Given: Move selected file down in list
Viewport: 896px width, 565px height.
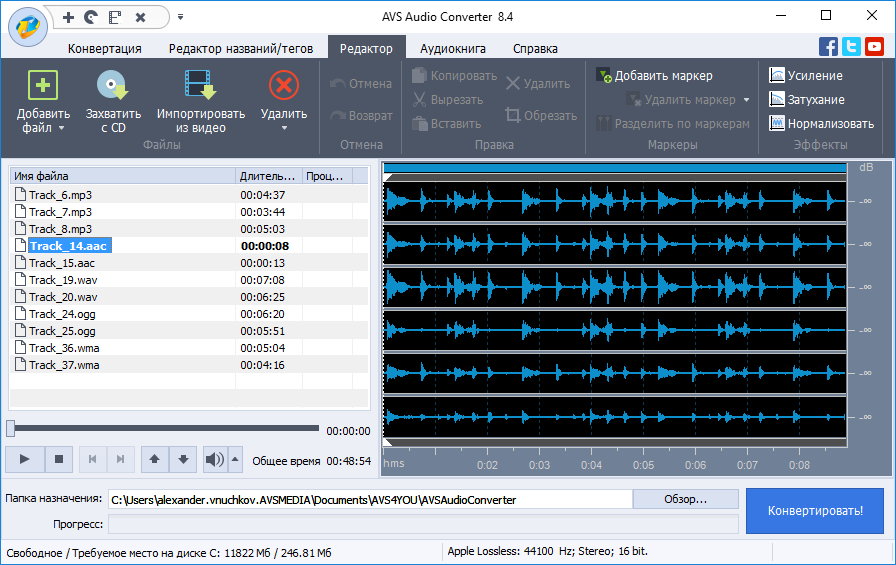Looking at the screenshot, I should pos(183,459).
